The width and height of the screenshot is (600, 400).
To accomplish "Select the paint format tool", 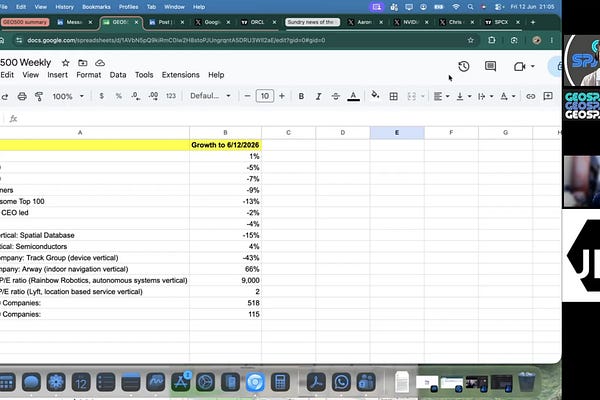I will coord(39,96).
